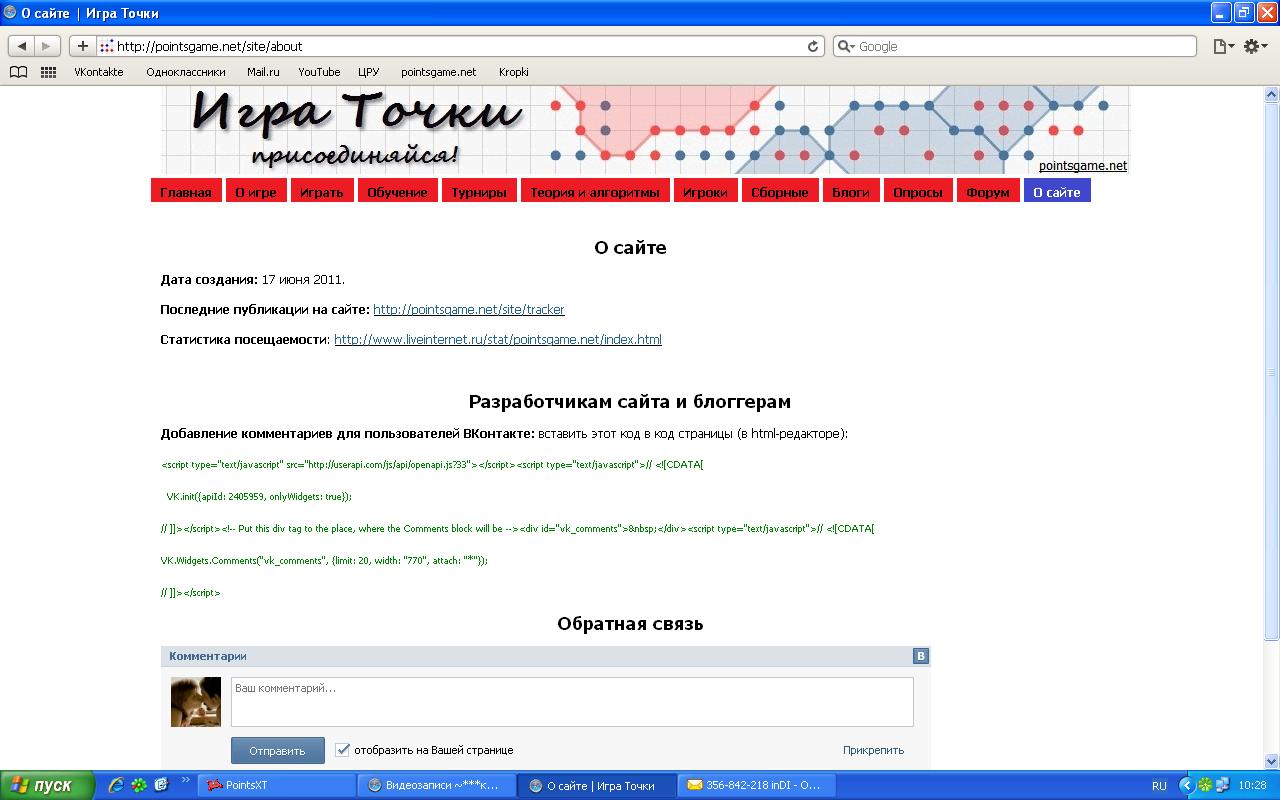This screenshot has width=1280, height=800.
Task: Open the Windows пуск start button
Action: coord(47,785)
